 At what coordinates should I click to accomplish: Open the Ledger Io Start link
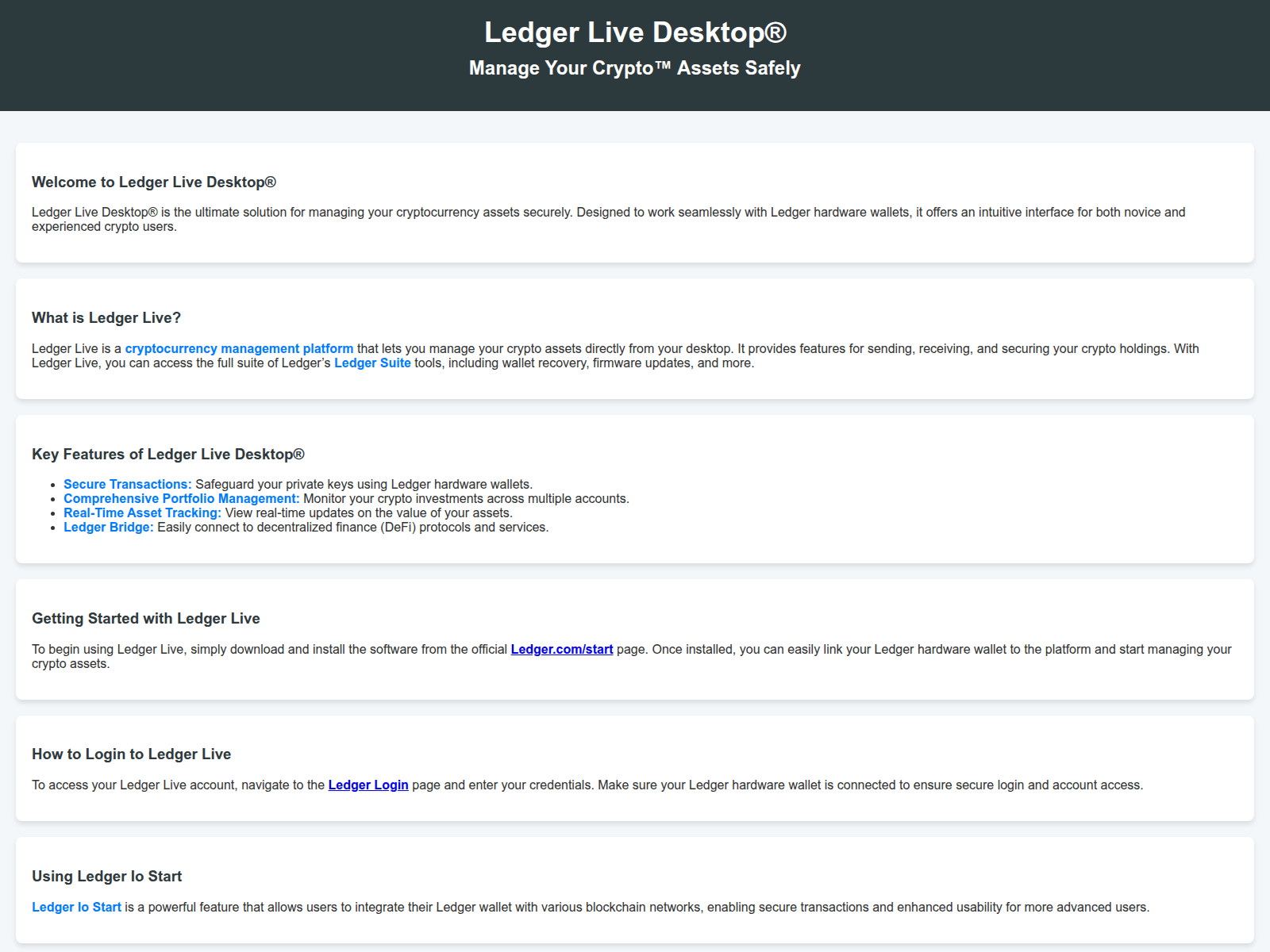76,908
